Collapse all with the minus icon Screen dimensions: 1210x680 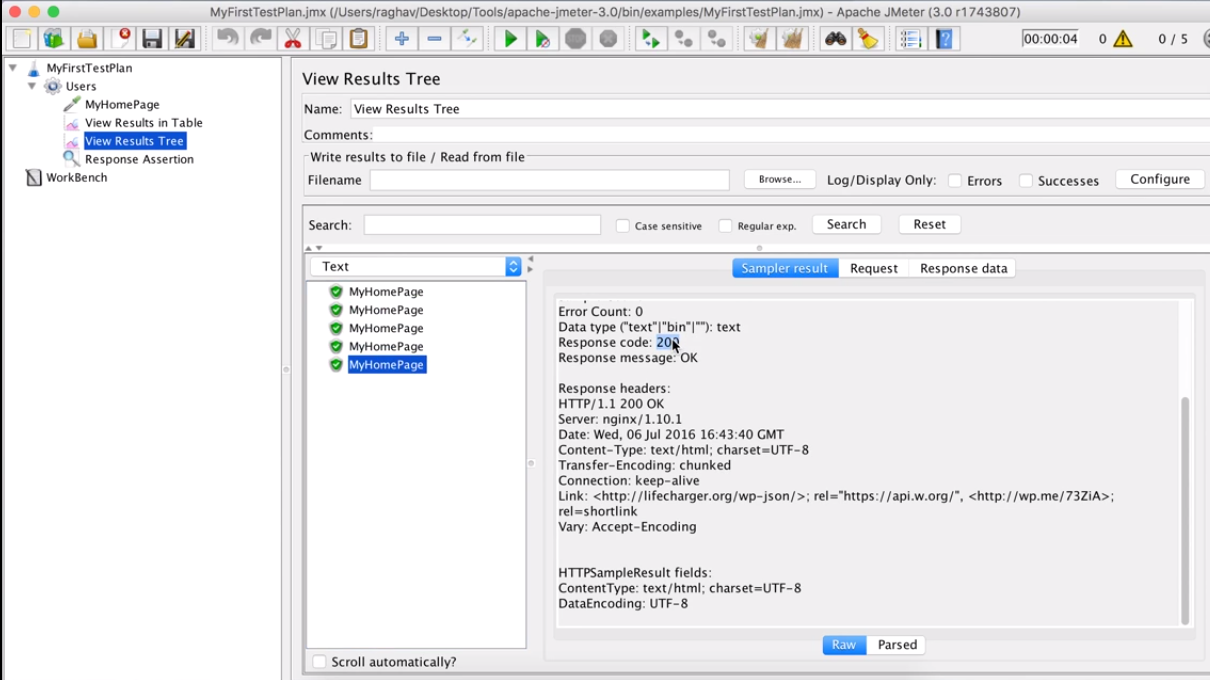click(x=434, y=39)
